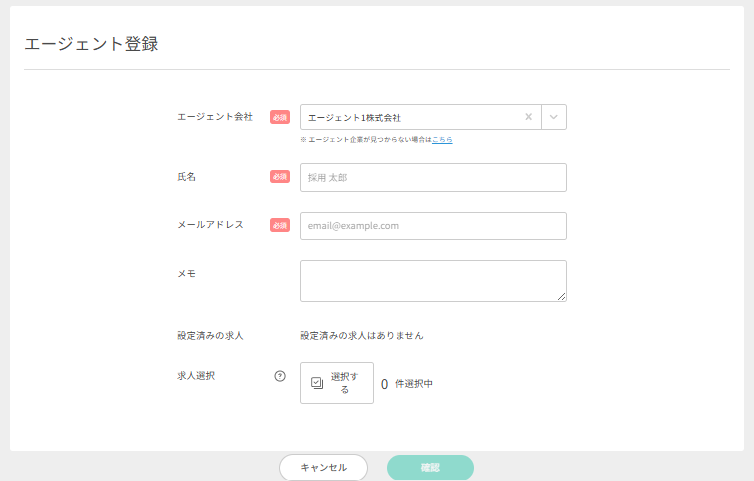The height and width of the screenshot is (481, 754).
Task: Click the 必須 badge next to メールアドレス
Action: pos(280,226)
